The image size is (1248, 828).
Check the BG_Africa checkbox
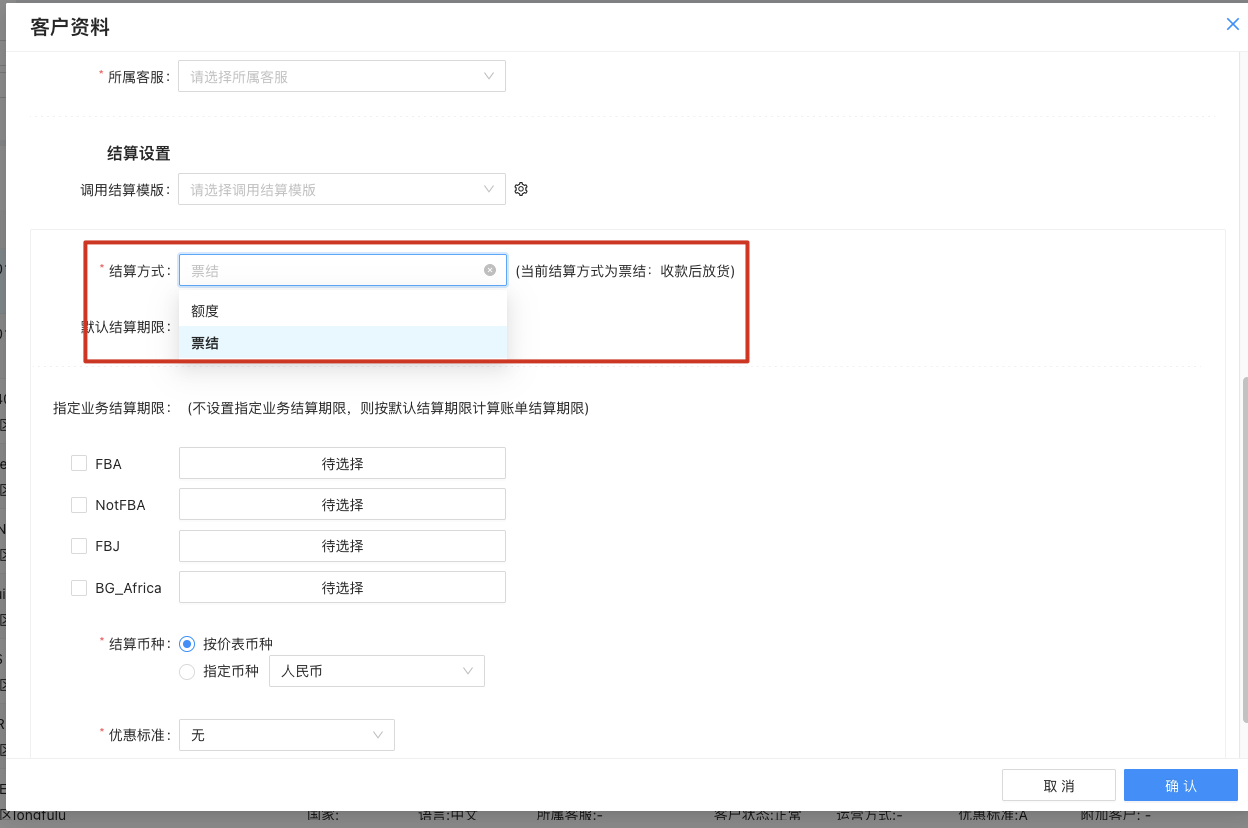(x=79, y=587)
